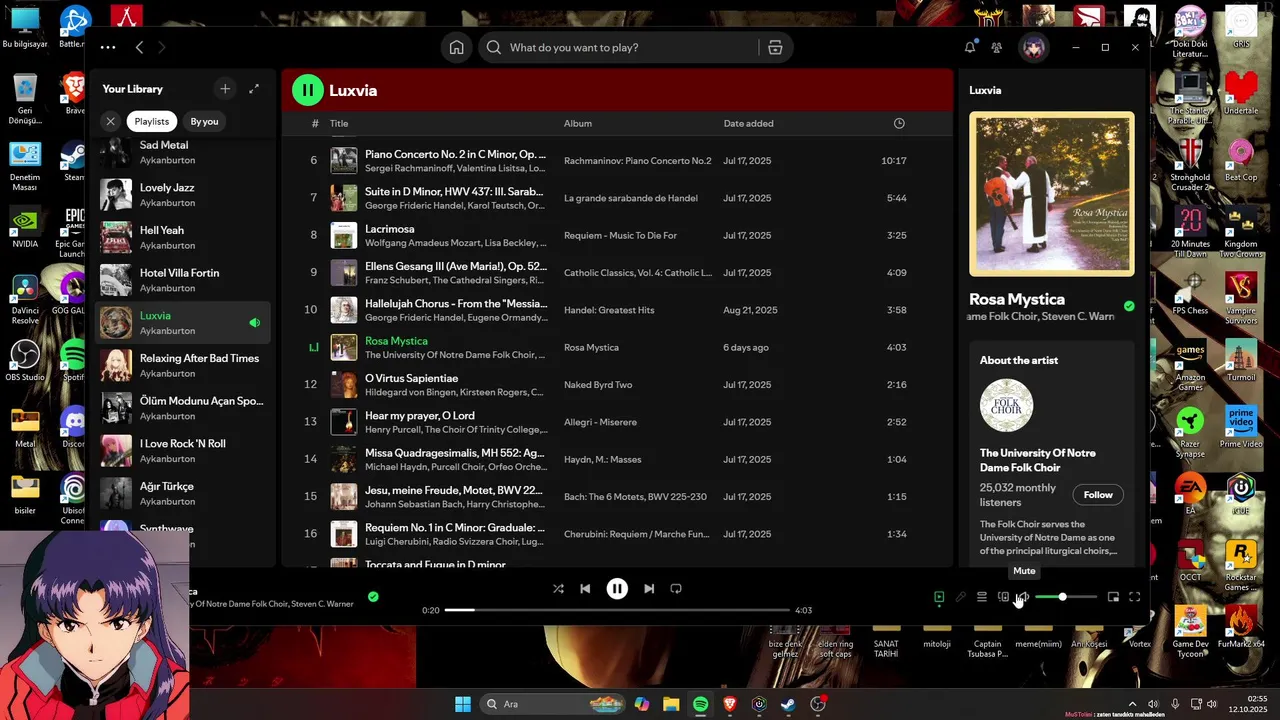
Task: Open the lyrics microphone icon
Action: [960, 597]
